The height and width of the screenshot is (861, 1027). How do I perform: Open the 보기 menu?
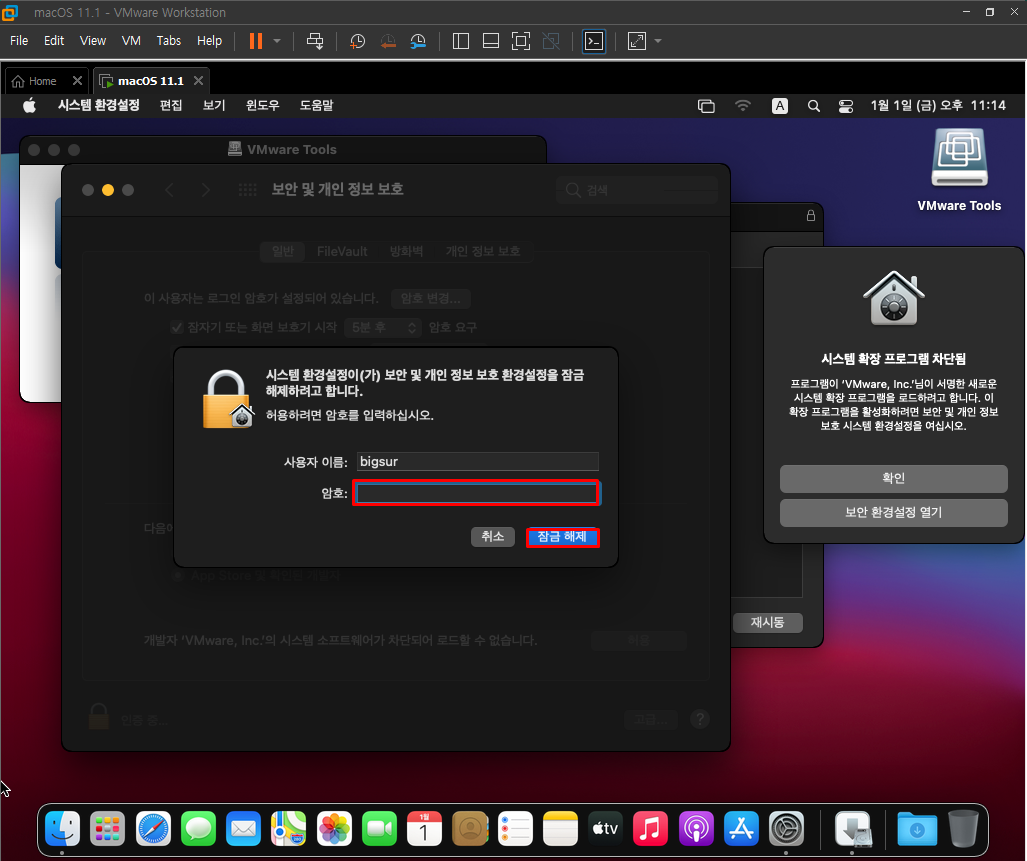pyautogui.click(x=214, y=105)
